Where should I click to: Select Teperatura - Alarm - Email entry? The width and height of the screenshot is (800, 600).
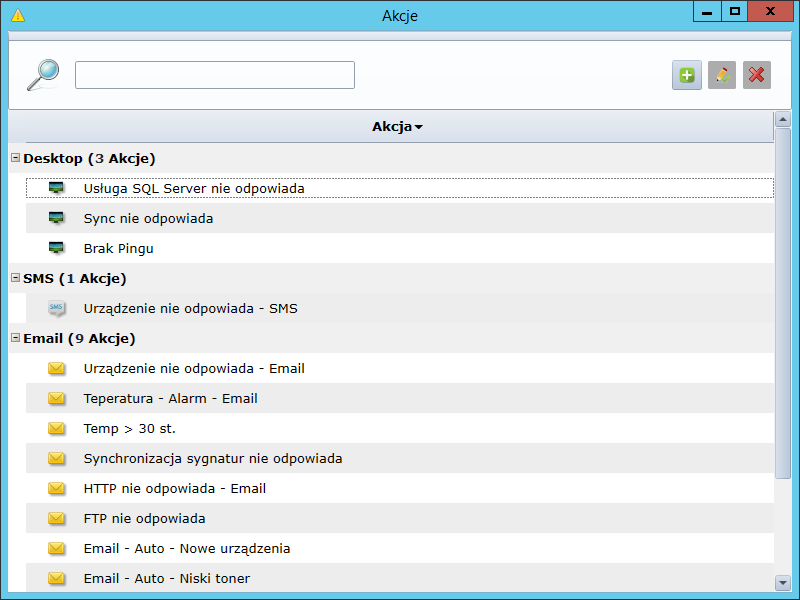pos(170,398)
